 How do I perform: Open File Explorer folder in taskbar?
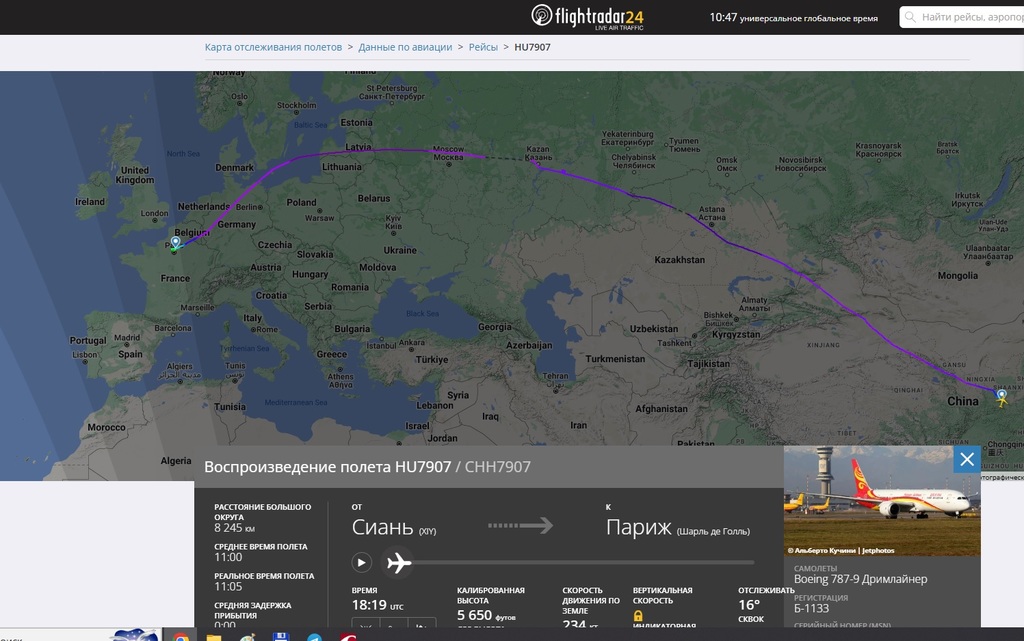(214, 636)
